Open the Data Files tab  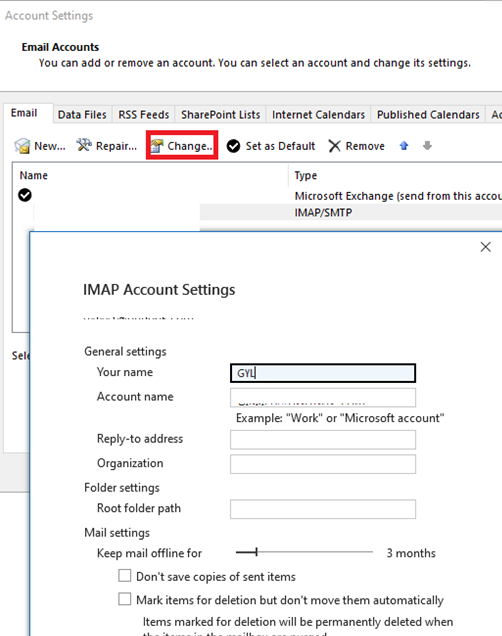pyautogui.click(x=82, y=115)
